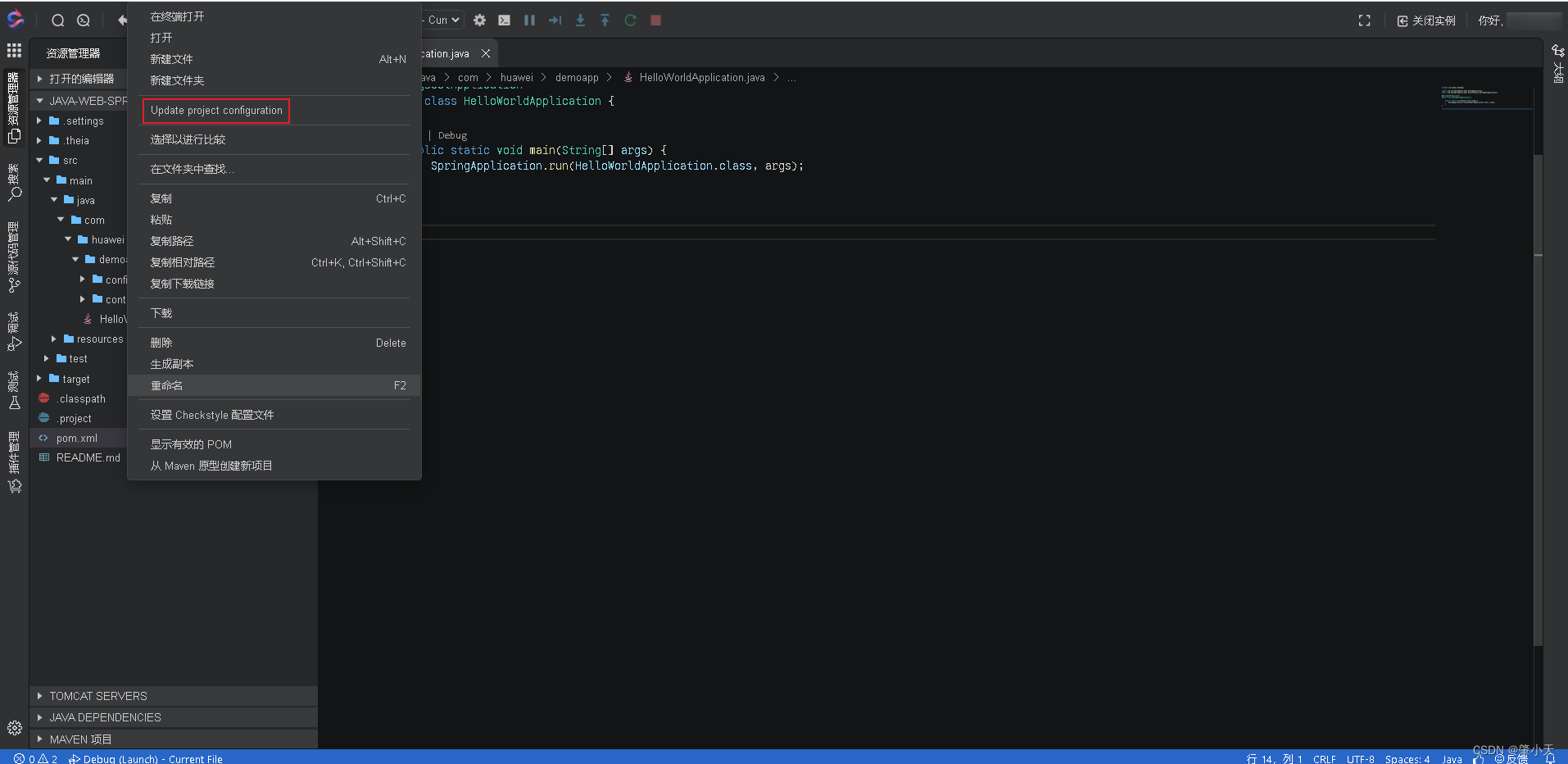Image resolution: width=1568 pixels, height=764 pixels.
Task: Open the terminal icon in debug toolbar
Action: pos(504,20)
